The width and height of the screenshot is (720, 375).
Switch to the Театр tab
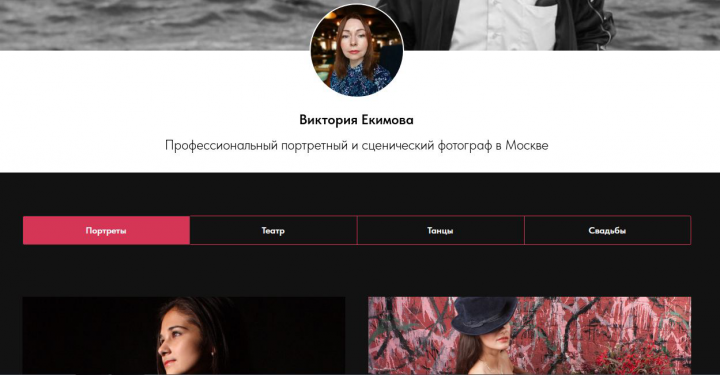point(273,230)
